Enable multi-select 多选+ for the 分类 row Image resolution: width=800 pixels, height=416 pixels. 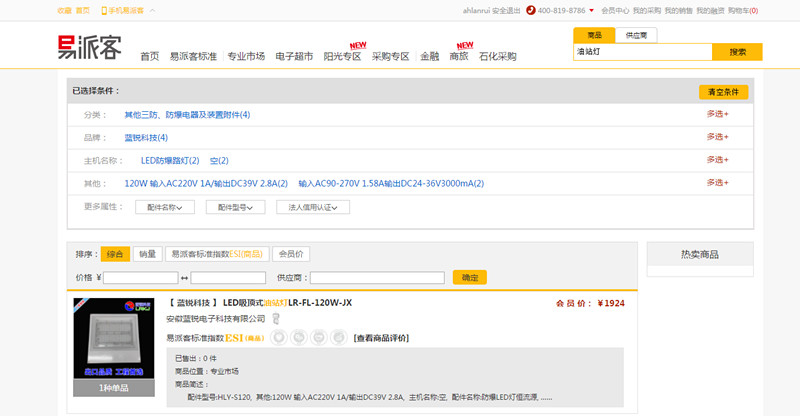point(717,114)
